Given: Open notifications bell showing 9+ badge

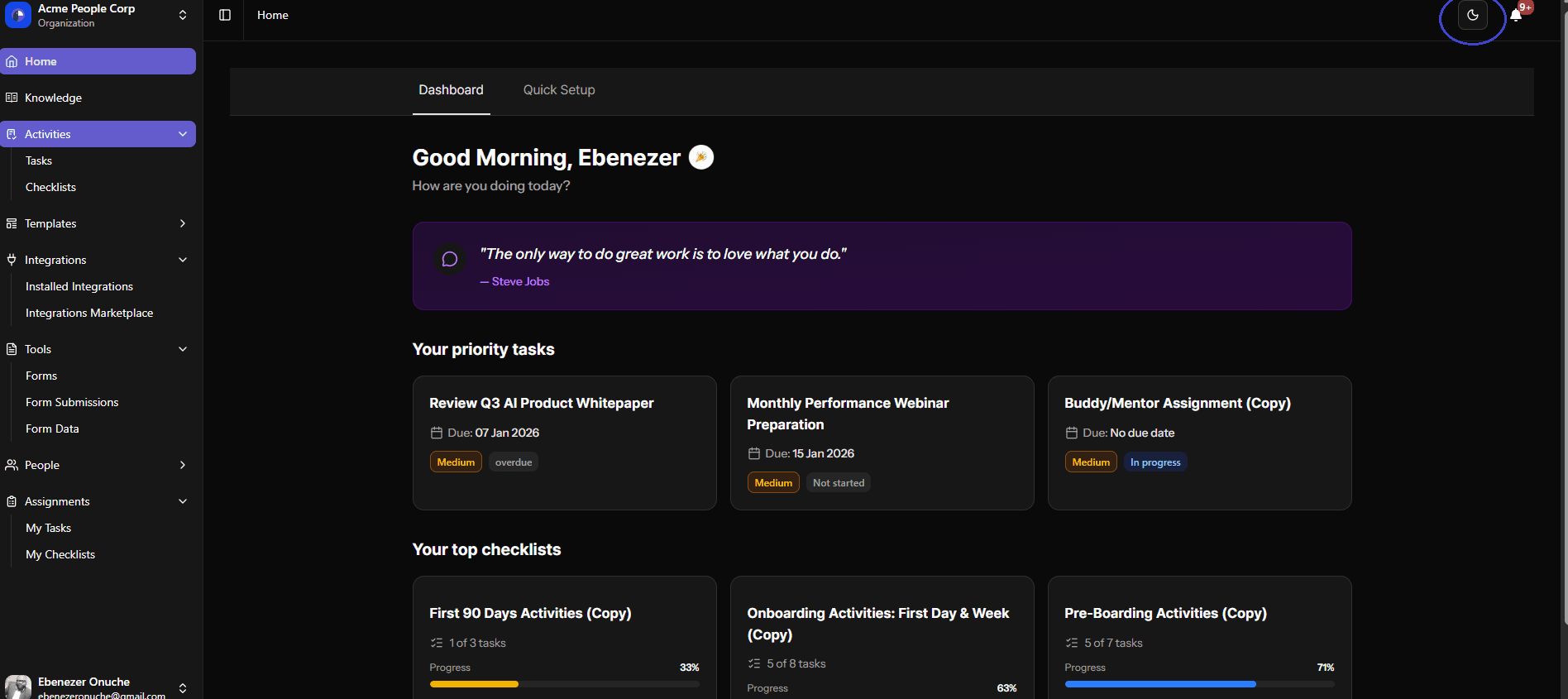Looking at the screenshot, I should 1516,15.
